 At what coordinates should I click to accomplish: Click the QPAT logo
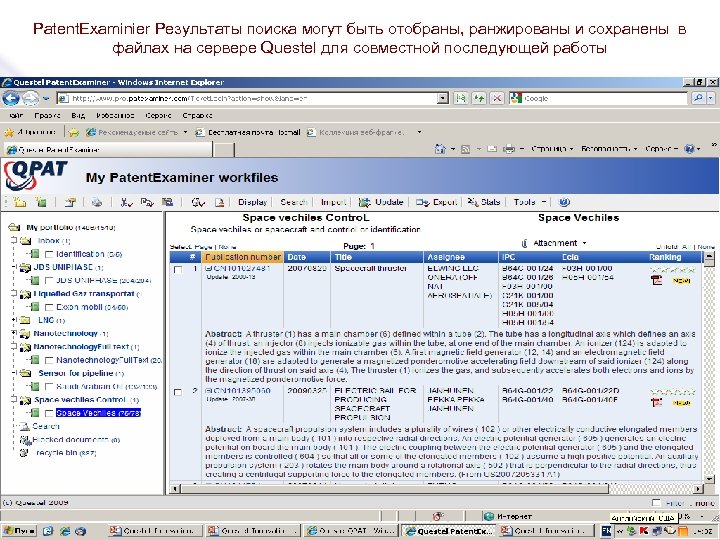click(36, 175)
